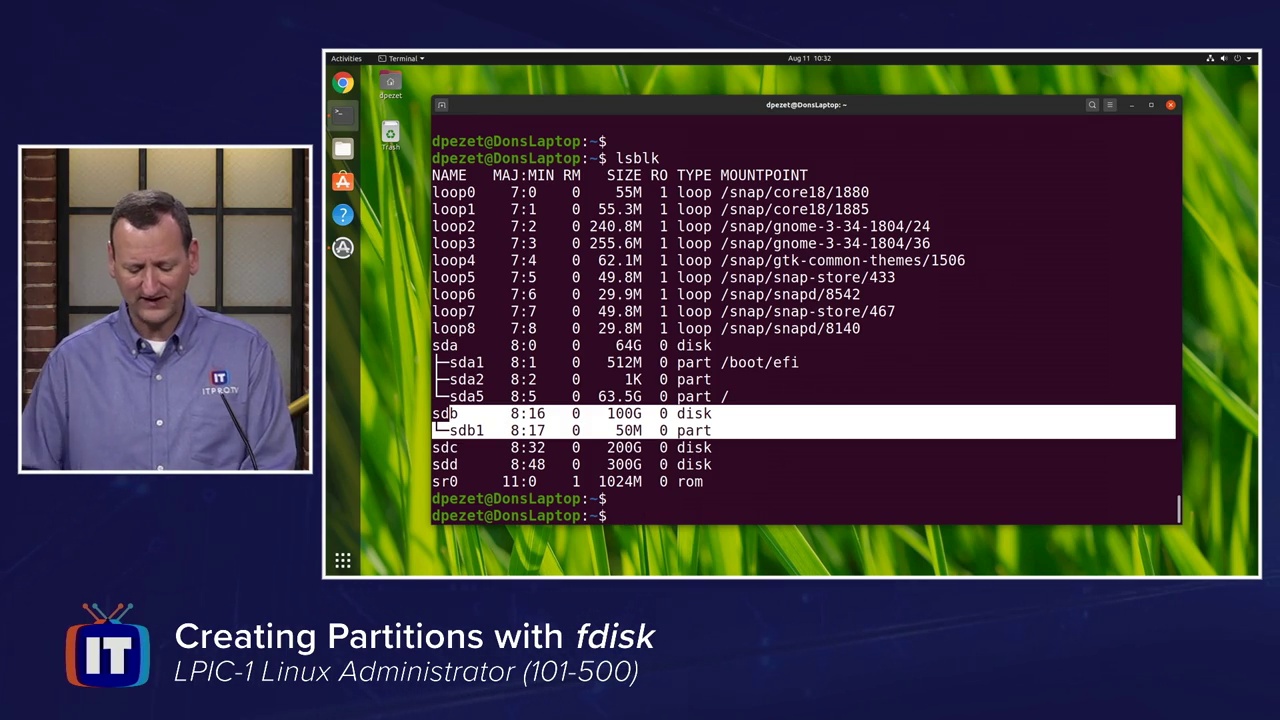
Task: Open Software Updater from the dock
Action: pos(343,247)
